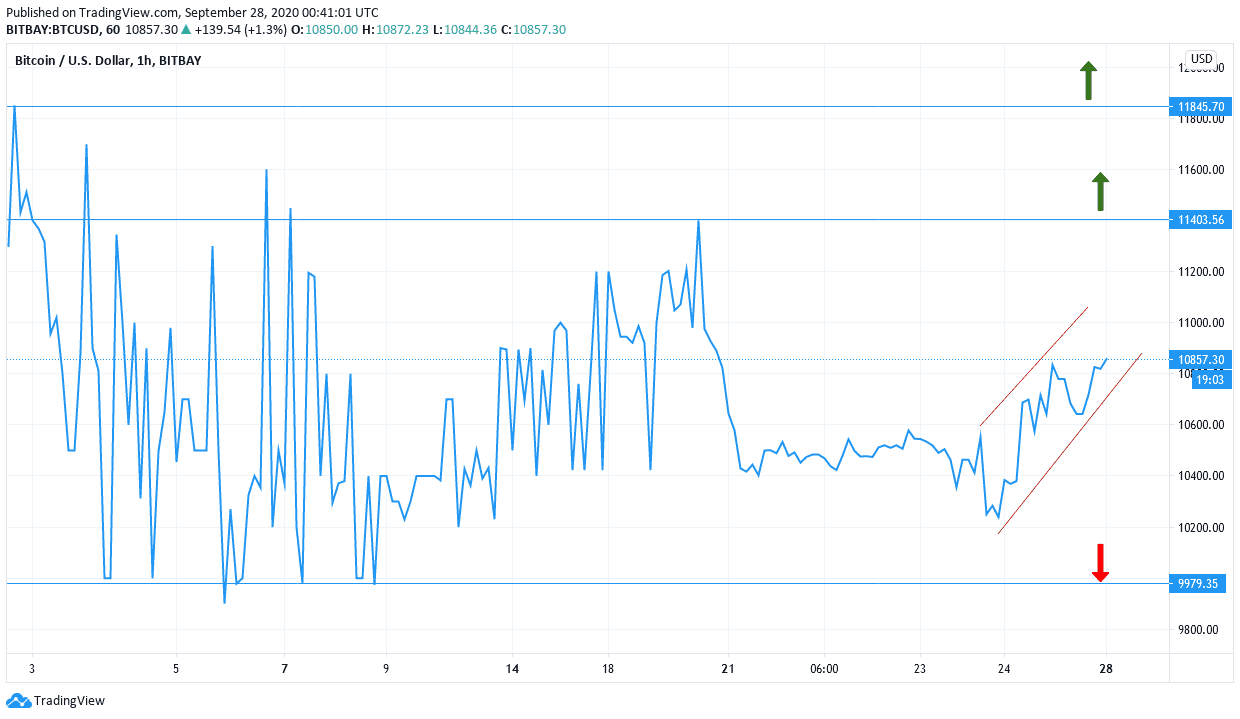This screenshot has height=719, width=1240.
Task: Click the 9979.35 price tag on the scale
Action: (1197, 583)
